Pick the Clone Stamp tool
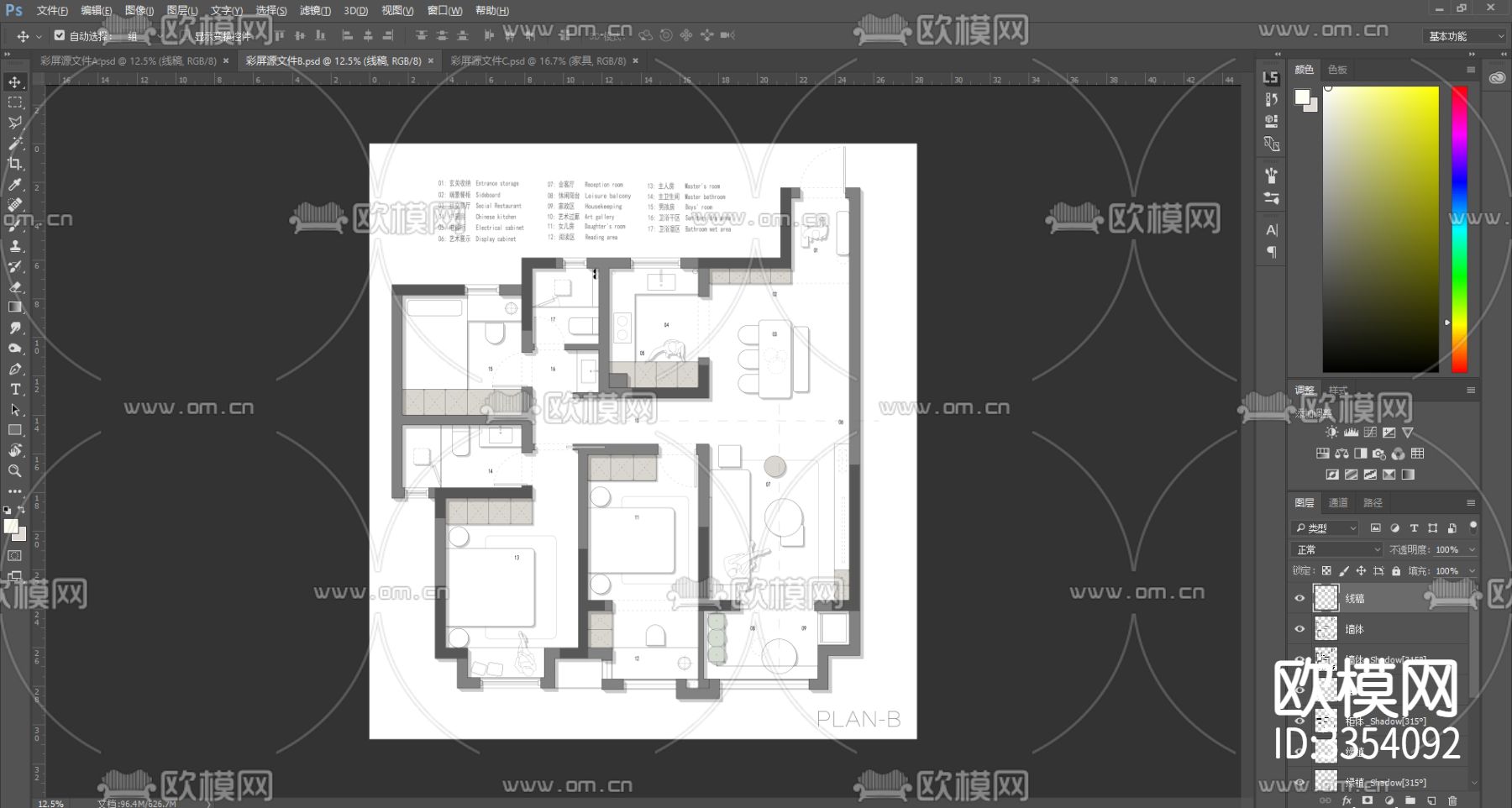Screen dimensions: 1512x808 pos(15,245)
